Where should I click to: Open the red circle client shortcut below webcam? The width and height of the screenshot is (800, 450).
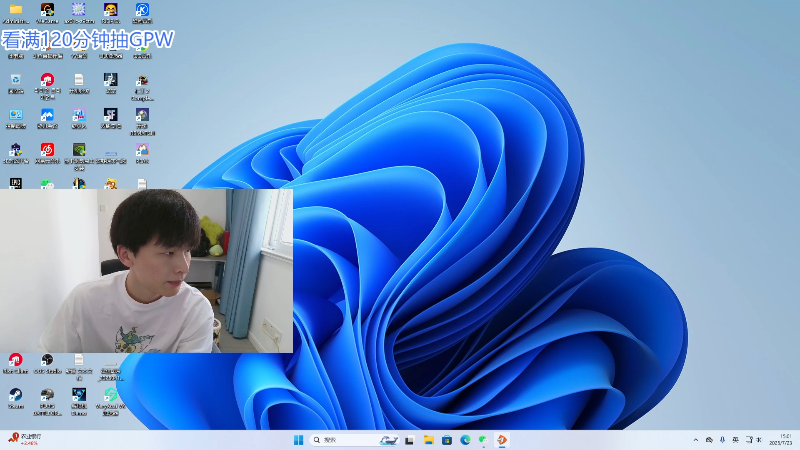tap(16, 360)
